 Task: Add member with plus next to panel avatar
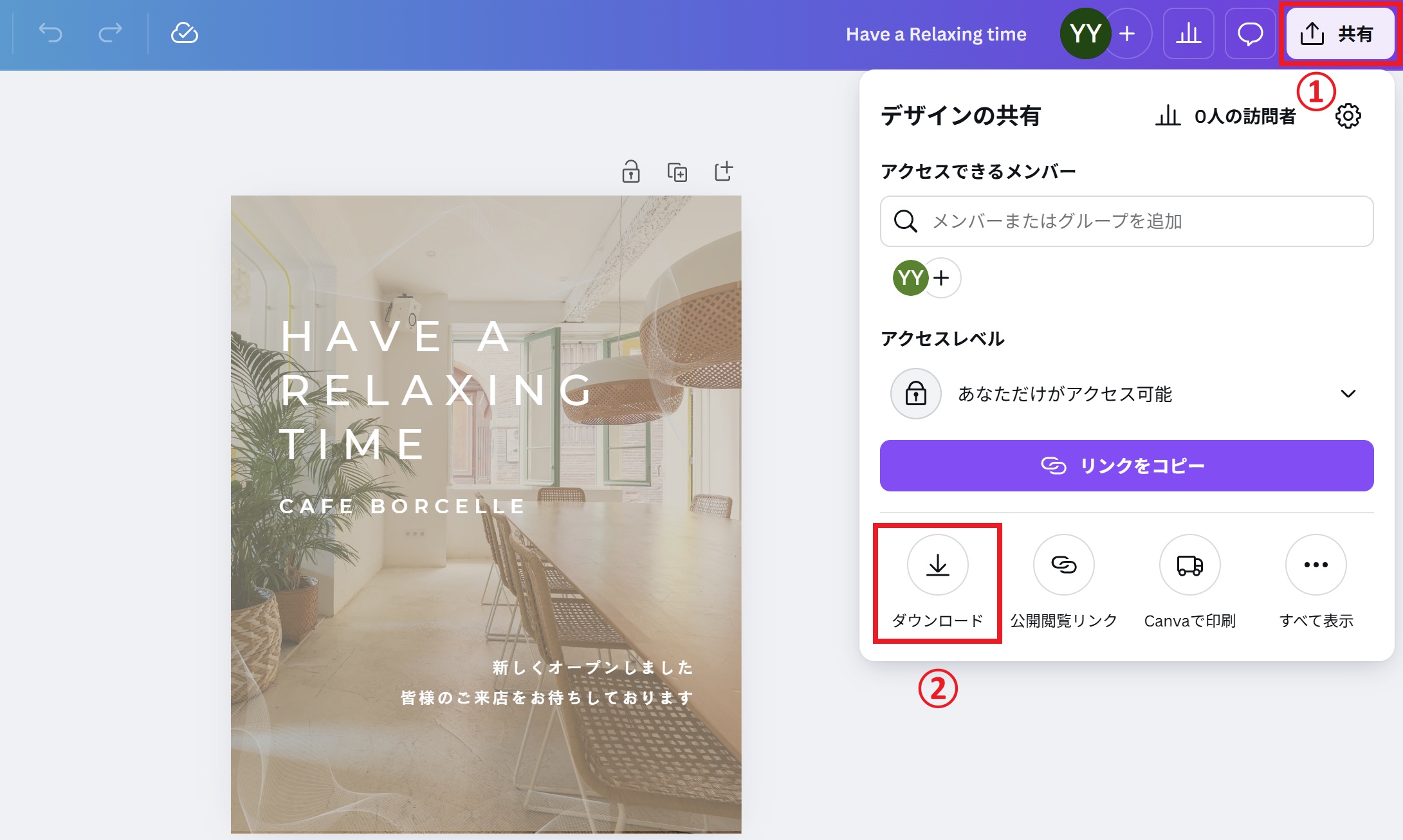(942, 278)
